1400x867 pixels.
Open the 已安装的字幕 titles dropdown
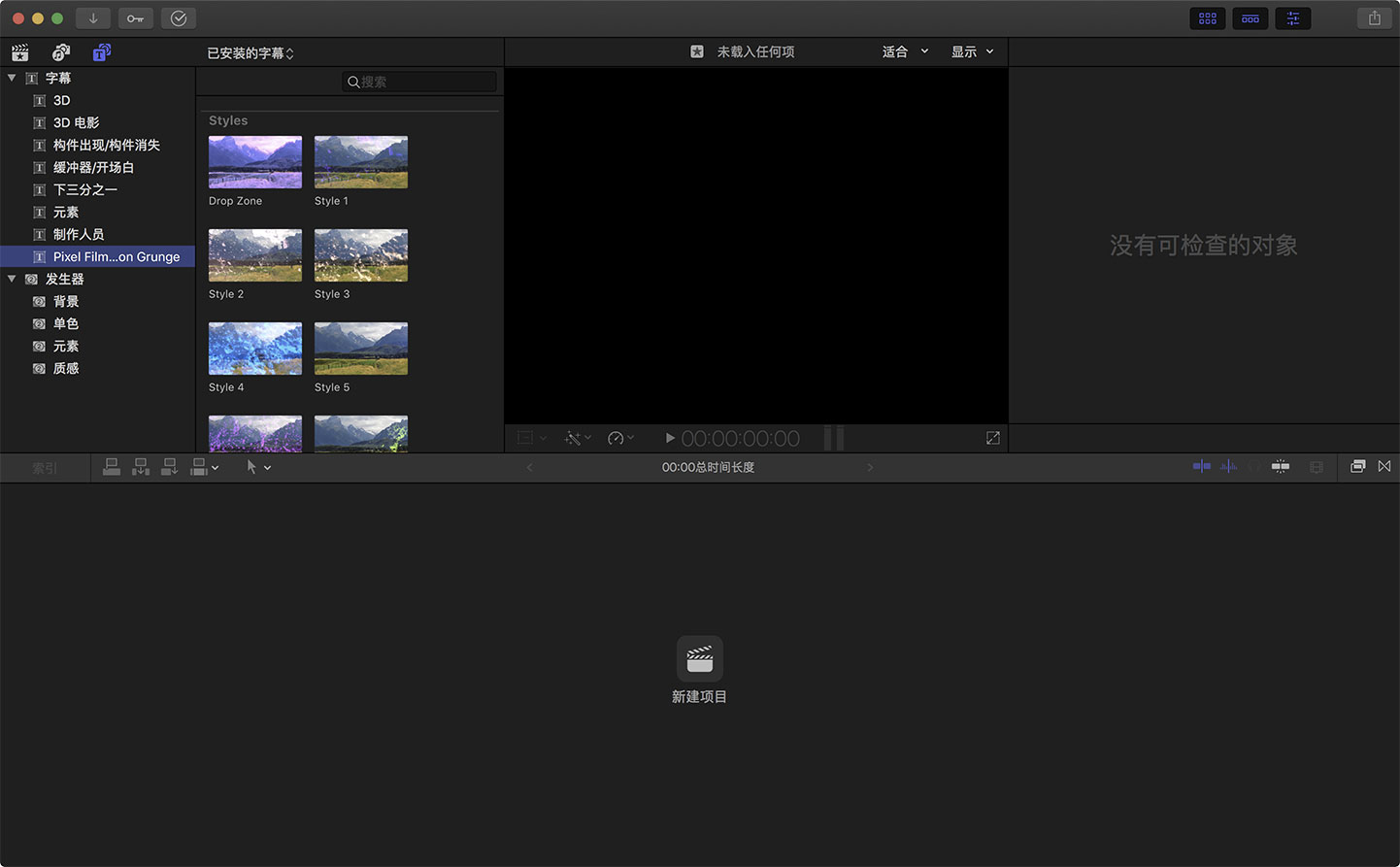click(x=250, y=53)
